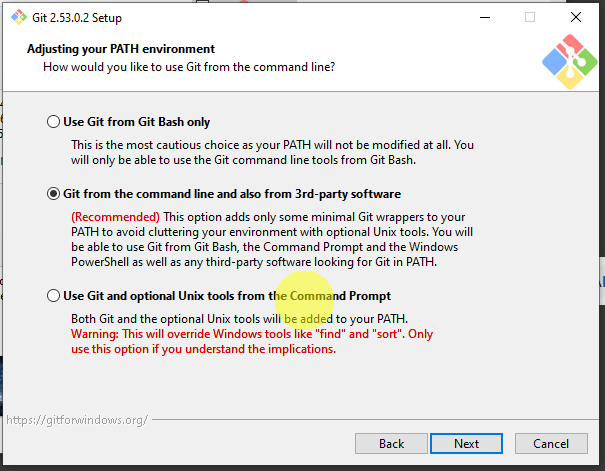Click the "Adjusting your PATH environment" heading
605x471 pixels.
121,49
